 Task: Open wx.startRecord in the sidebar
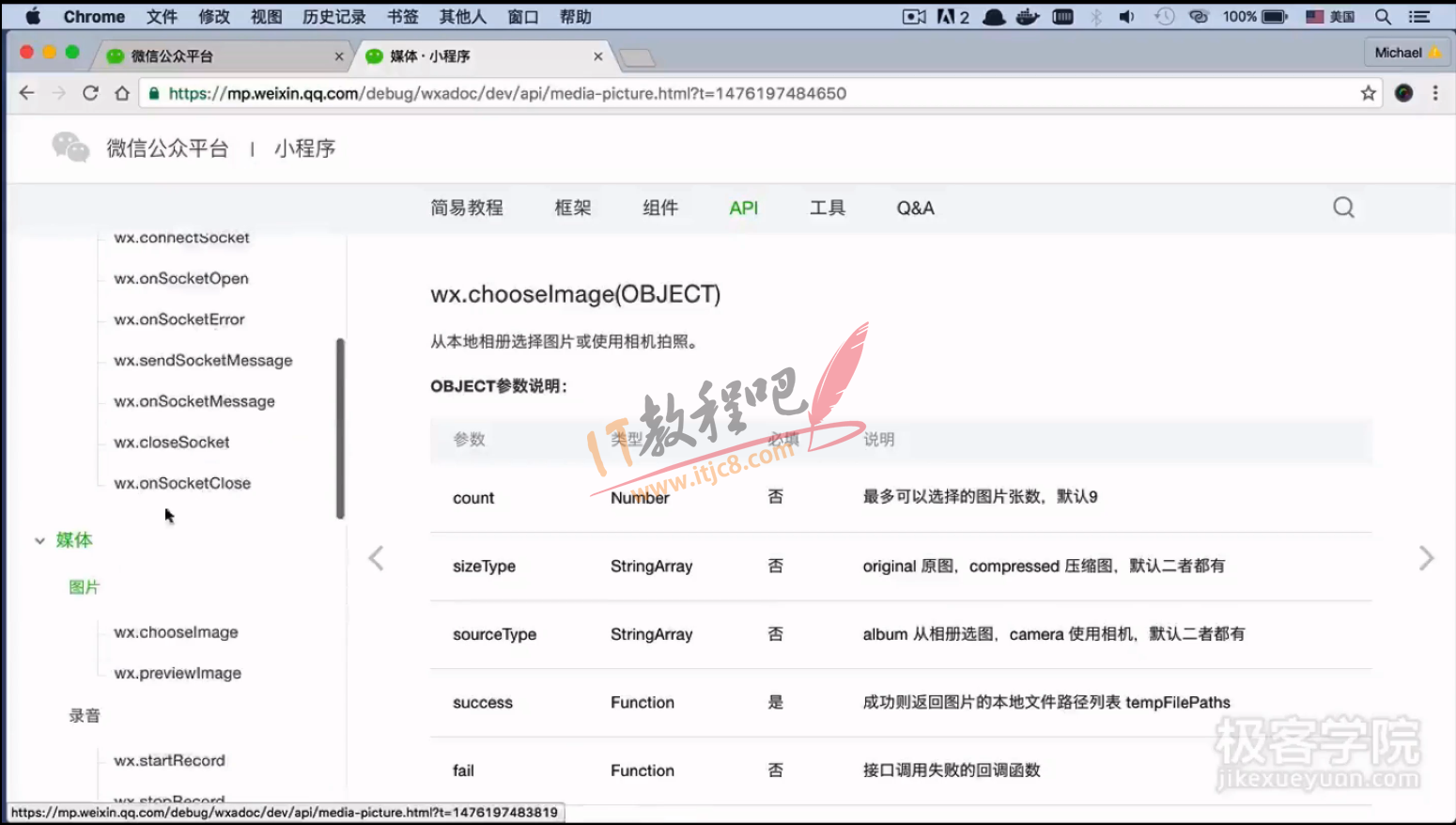(169, 760)
